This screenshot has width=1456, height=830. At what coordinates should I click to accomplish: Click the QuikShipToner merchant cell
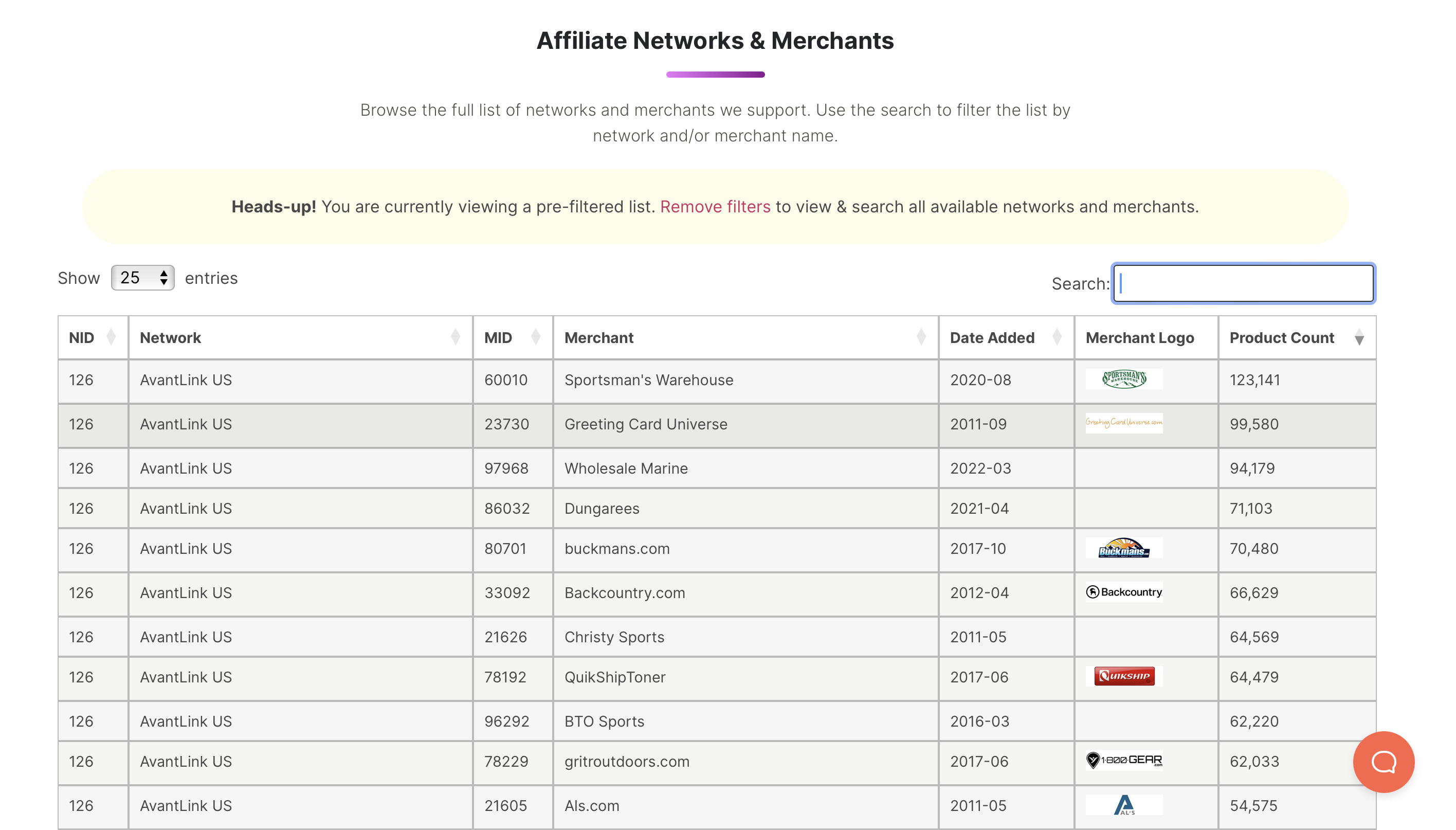coord(745,677)
